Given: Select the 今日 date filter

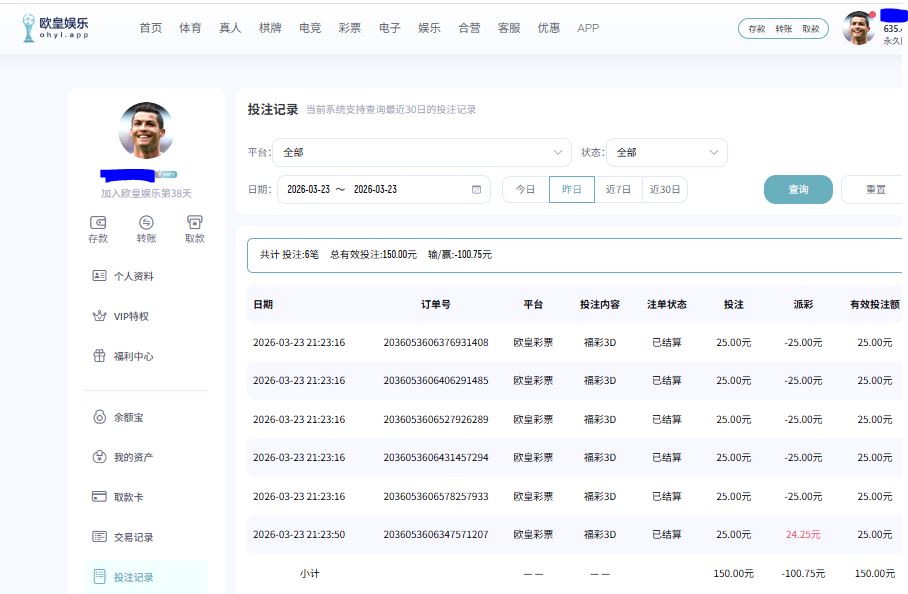Looking at the screenshot, I should pyautogui.click(x=525, y=189).
